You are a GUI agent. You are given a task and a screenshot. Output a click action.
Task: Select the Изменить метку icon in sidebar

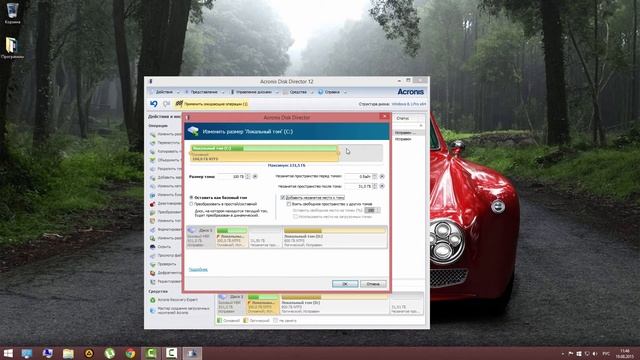pyautogui.click(x=153, y=186)
